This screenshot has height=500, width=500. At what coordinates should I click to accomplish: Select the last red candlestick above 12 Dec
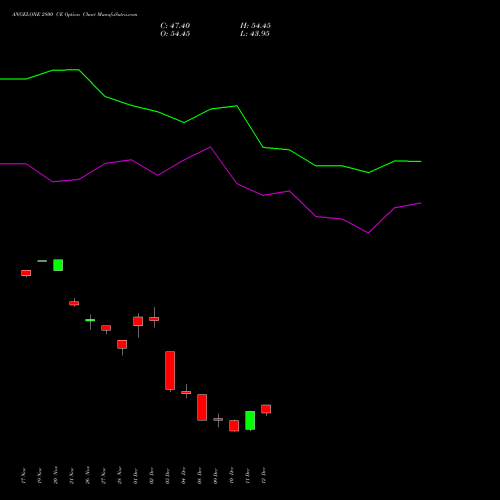pos(266,409)
